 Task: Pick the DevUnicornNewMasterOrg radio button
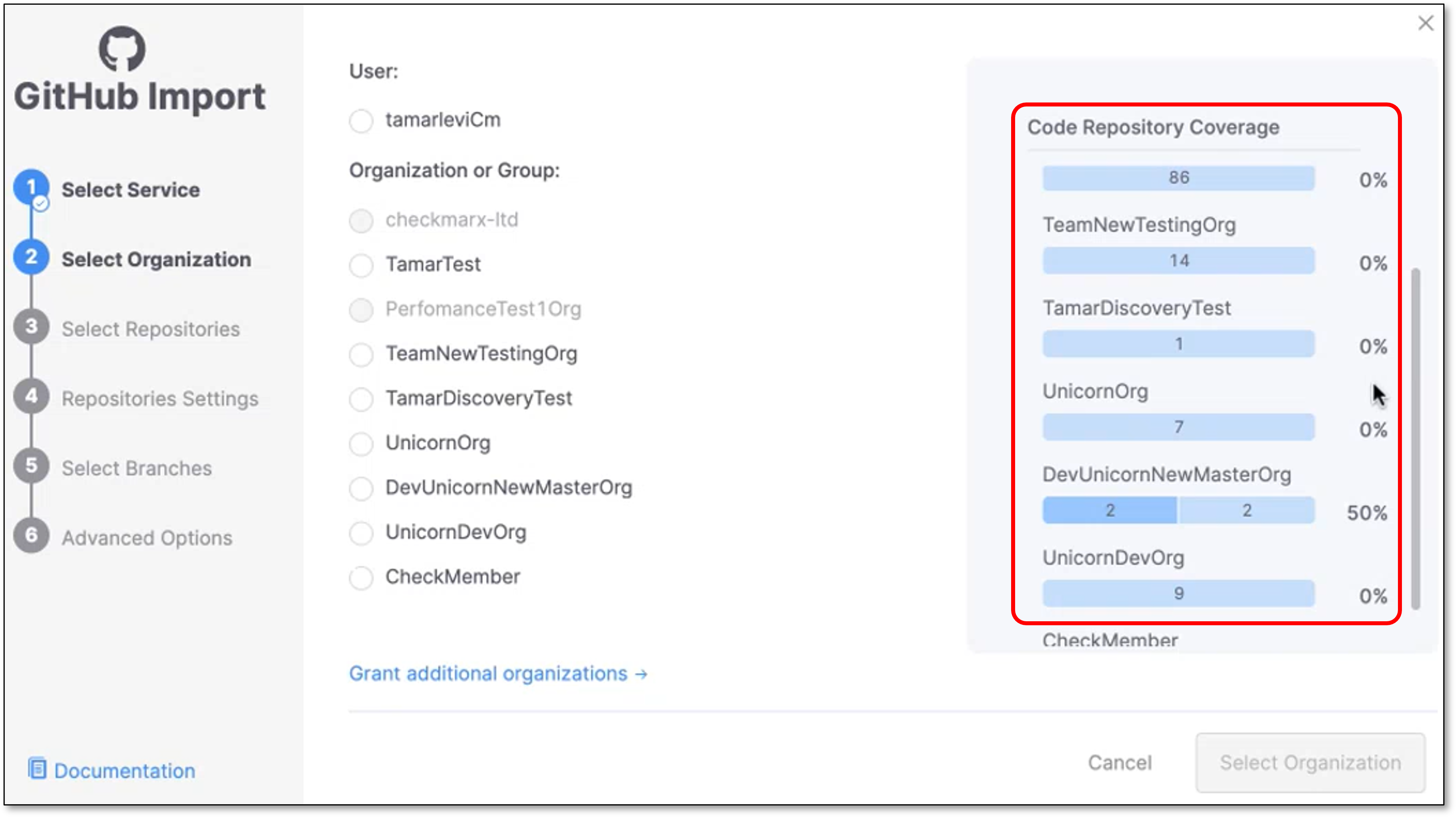[361, 488]
